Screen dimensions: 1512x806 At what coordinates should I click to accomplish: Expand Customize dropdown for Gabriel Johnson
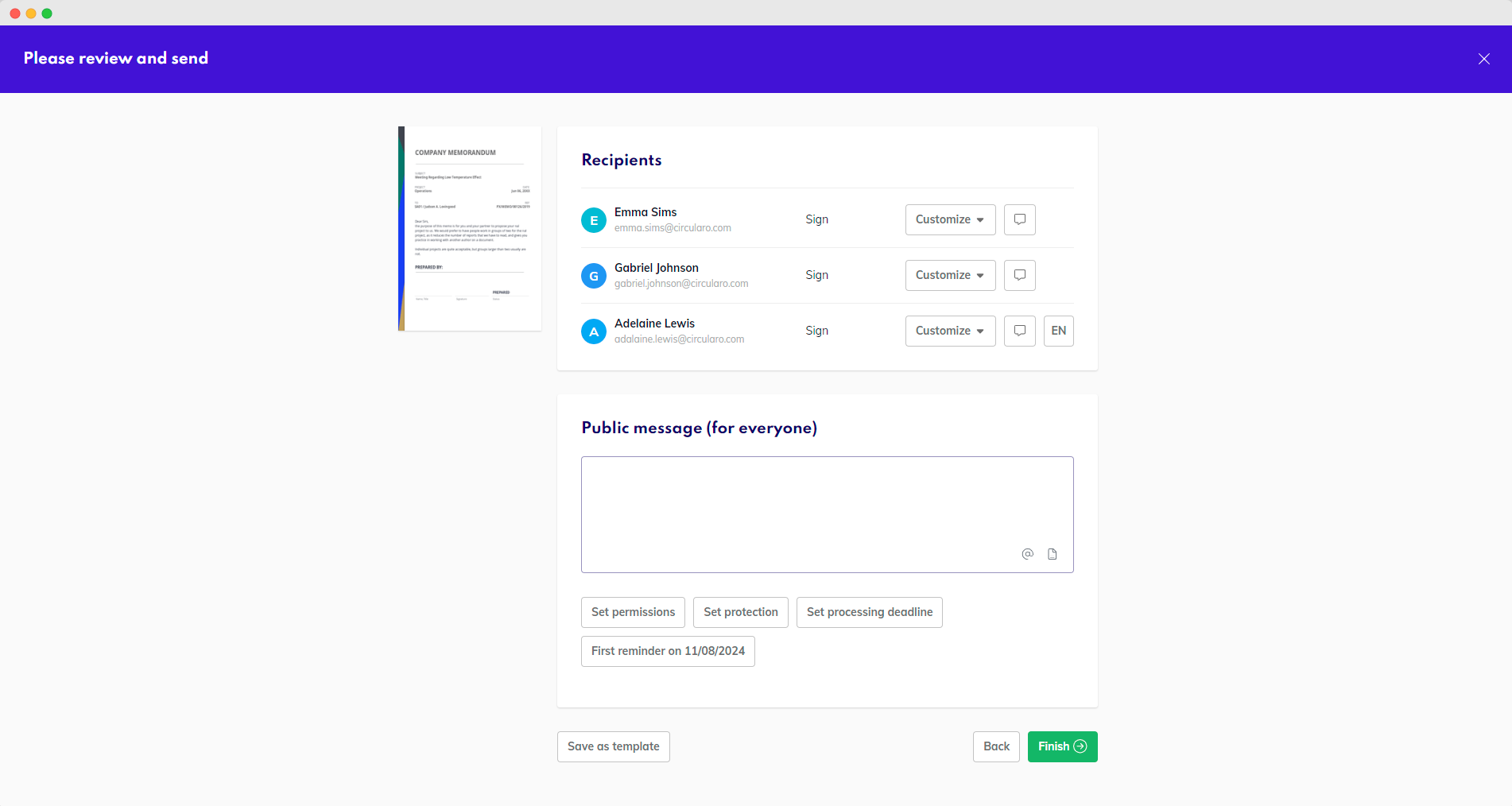950,275
